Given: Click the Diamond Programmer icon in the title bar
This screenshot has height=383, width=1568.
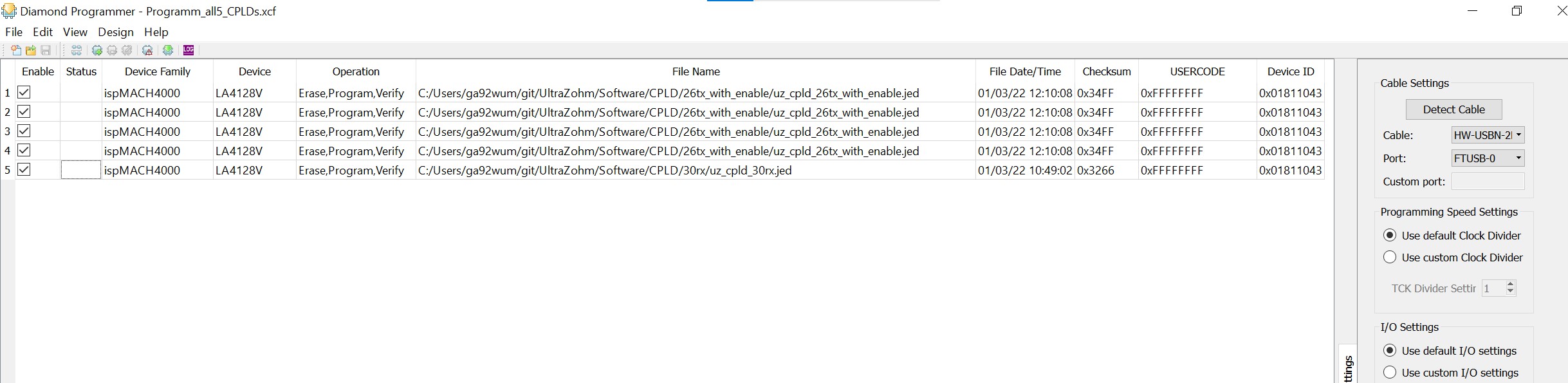Looking at the screenshot, I should (x=9, y=11).
